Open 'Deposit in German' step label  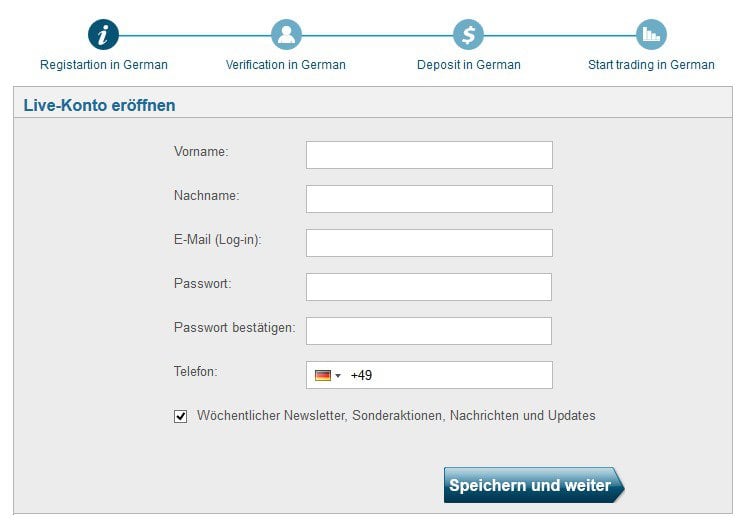(x=468, y=65)
